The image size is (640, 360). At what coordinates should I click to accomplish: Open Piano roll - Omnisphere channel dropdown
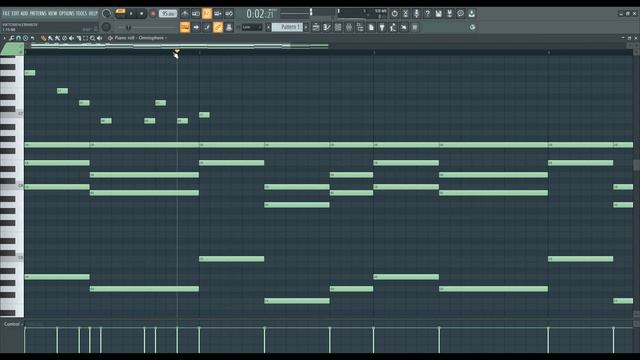click(x=140, y=38)
